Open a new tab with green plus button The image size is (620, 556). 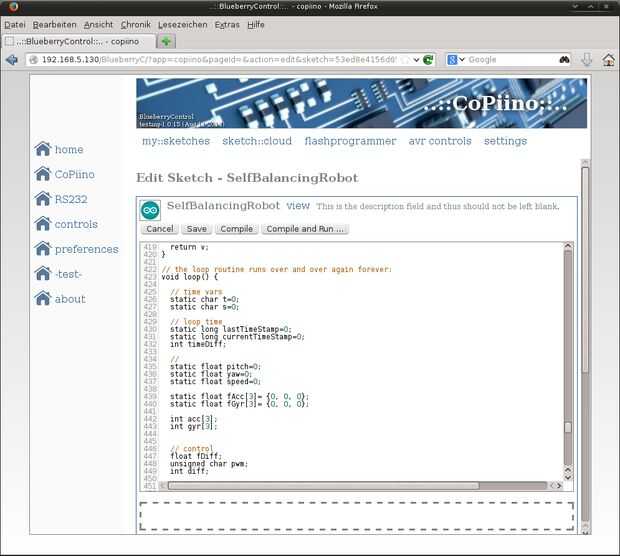pos(166,41)
